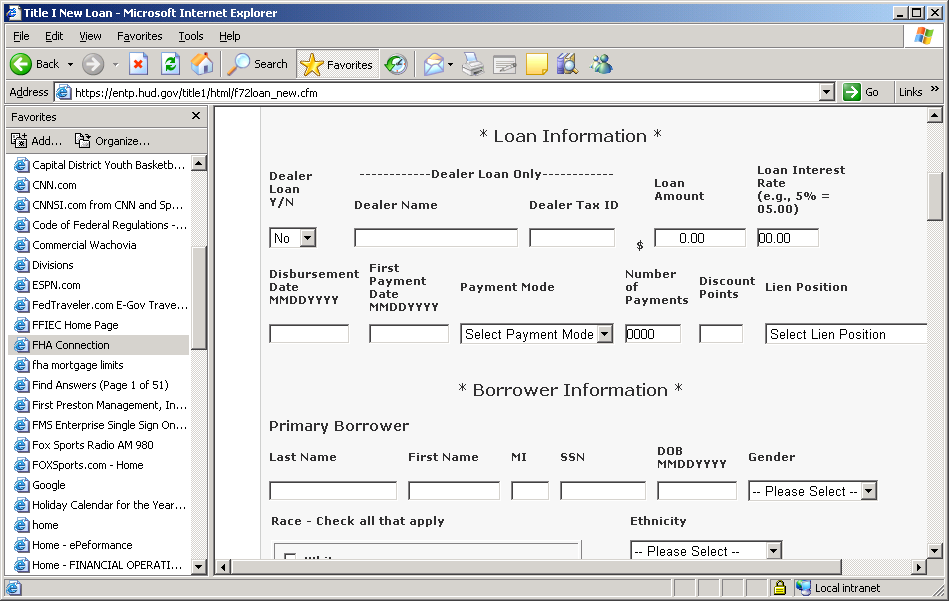Open the Dealer Loan Y/N dropdown
The width and height of the screenshot is (949, 601).
click(x=293, y=238)
